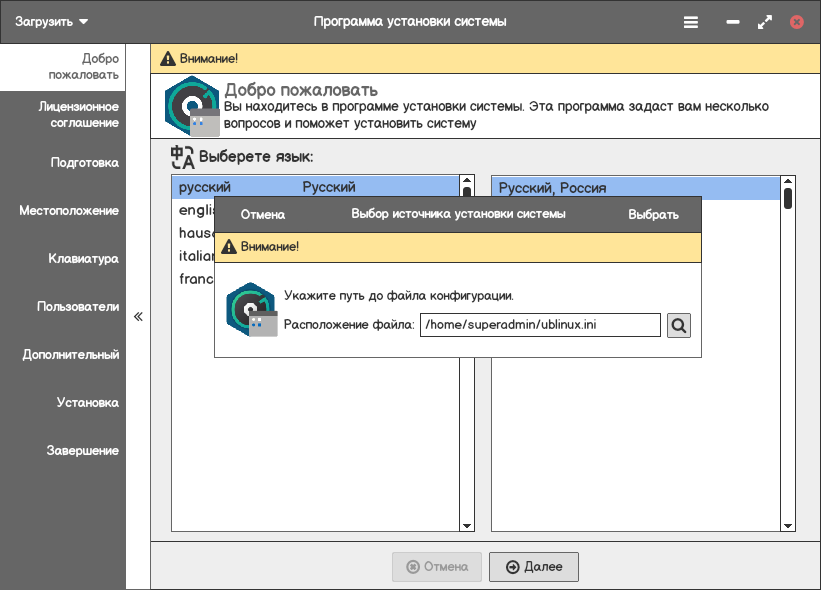Click the warning icon in dialog banner
Viewport: 821px width, 590px height.
pyautogui.click(x=229, y=247)
